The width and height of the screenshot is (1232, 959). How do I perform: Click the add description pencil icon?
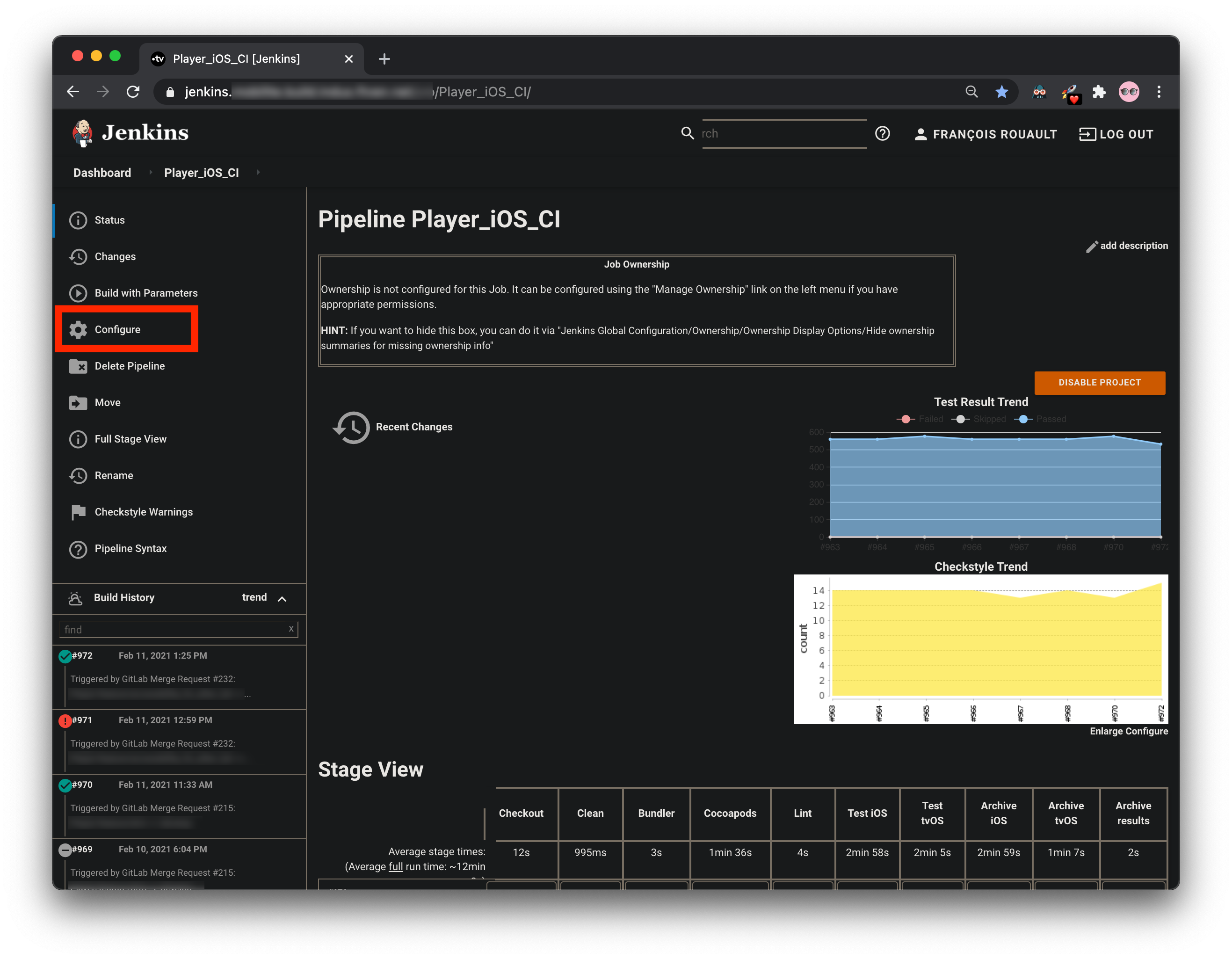[x=1092, y=247]
